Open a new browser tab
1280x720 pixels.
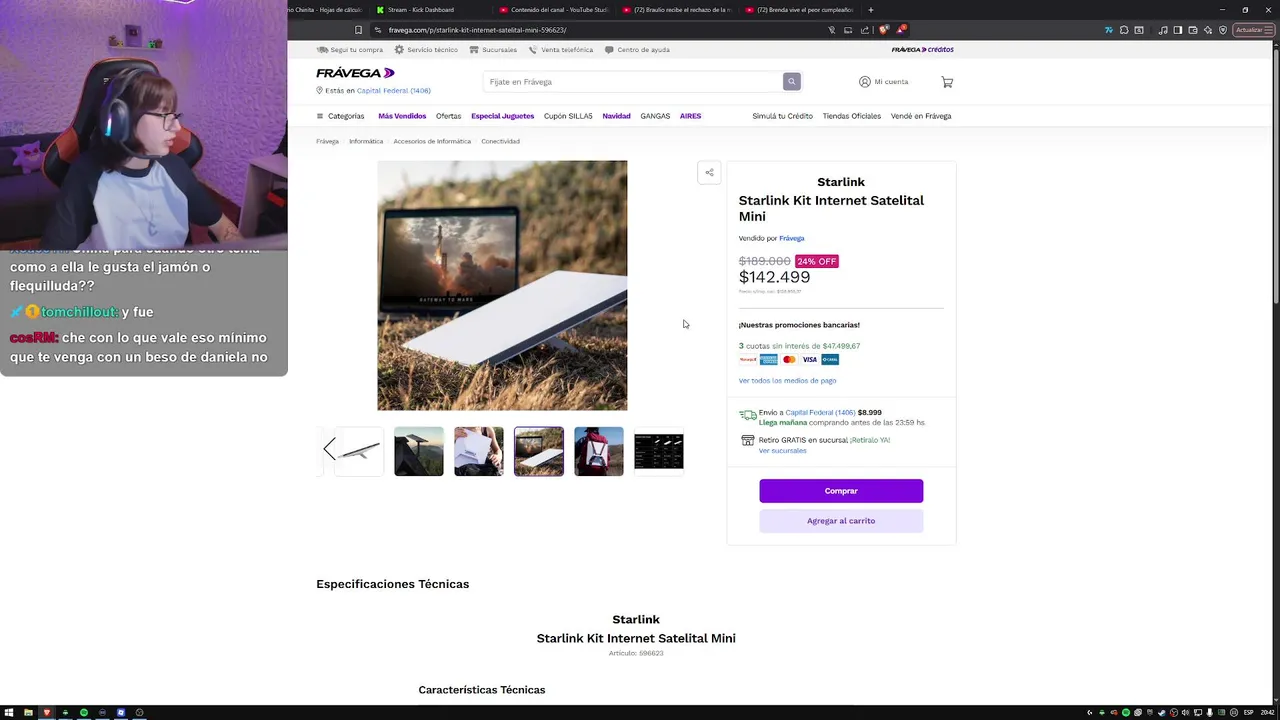[x=870, y=10]
